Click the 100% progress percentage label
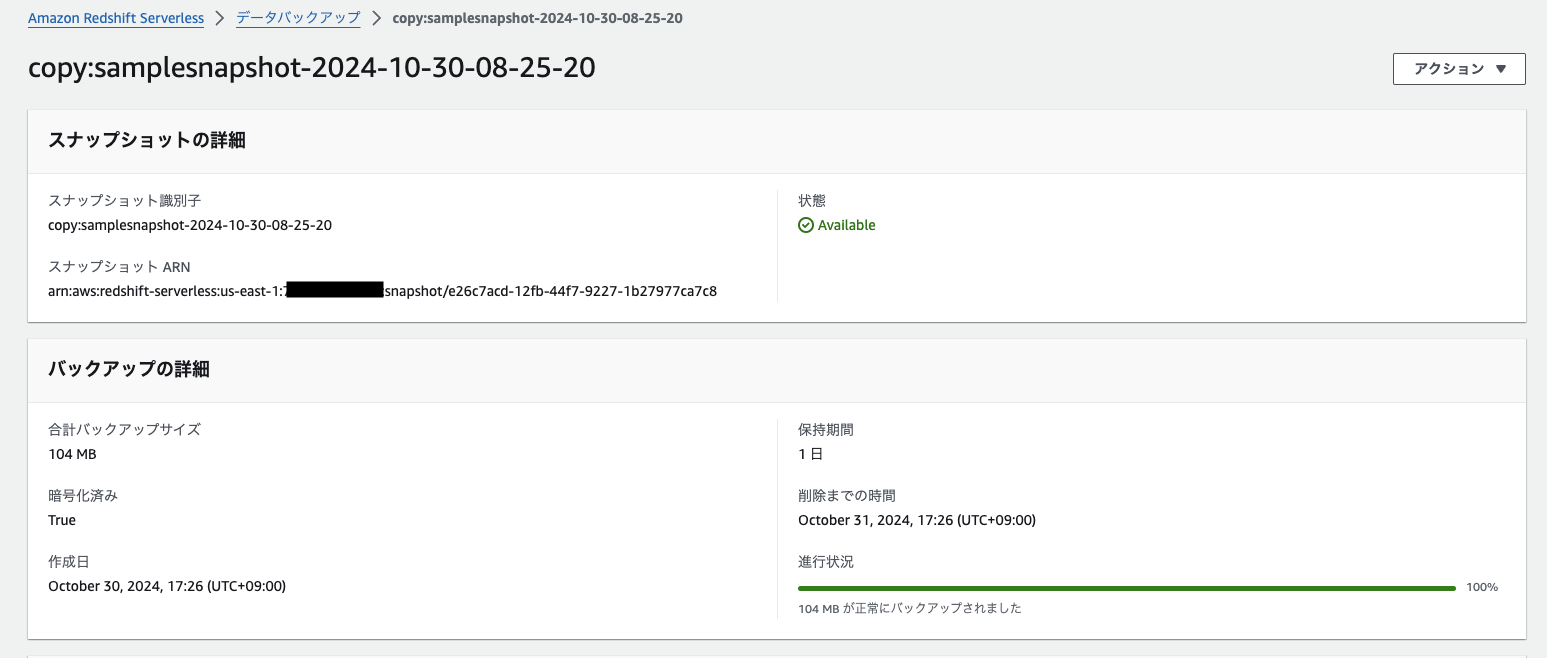1547x658 pixels. tap(1482, 588)
